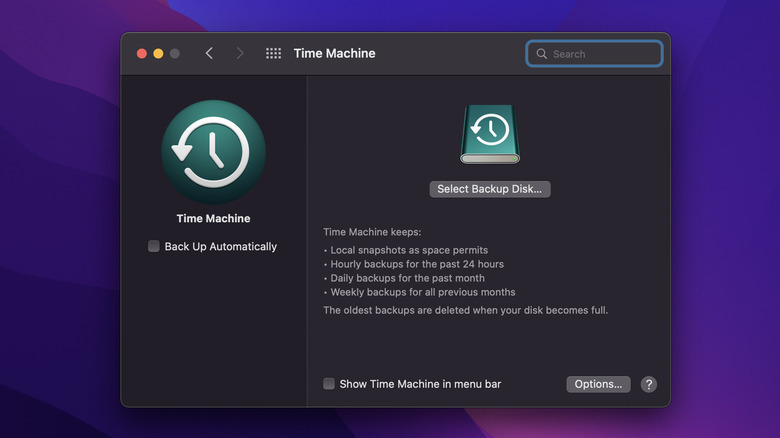The height and width of the screenshot is (438, 780).
Task: Check Show Time Machine in menu bar
Action: coord(329,384)
